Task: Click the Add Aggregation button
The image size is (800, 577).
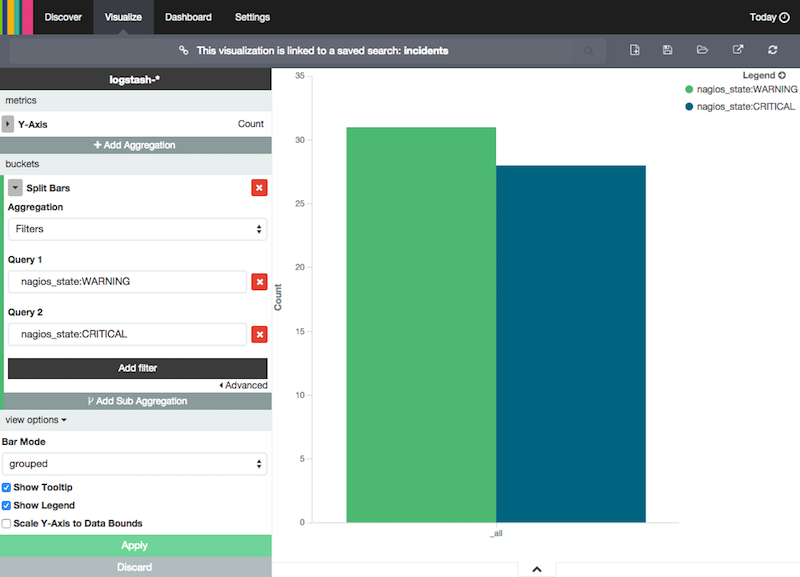Action: (x=136, y=145)
